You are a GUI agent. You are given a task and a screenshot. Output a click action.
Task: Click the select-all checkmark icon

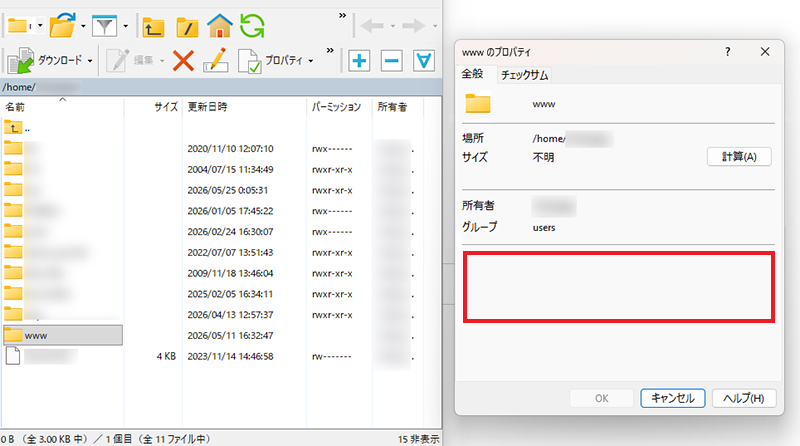[x=423, y=61]
